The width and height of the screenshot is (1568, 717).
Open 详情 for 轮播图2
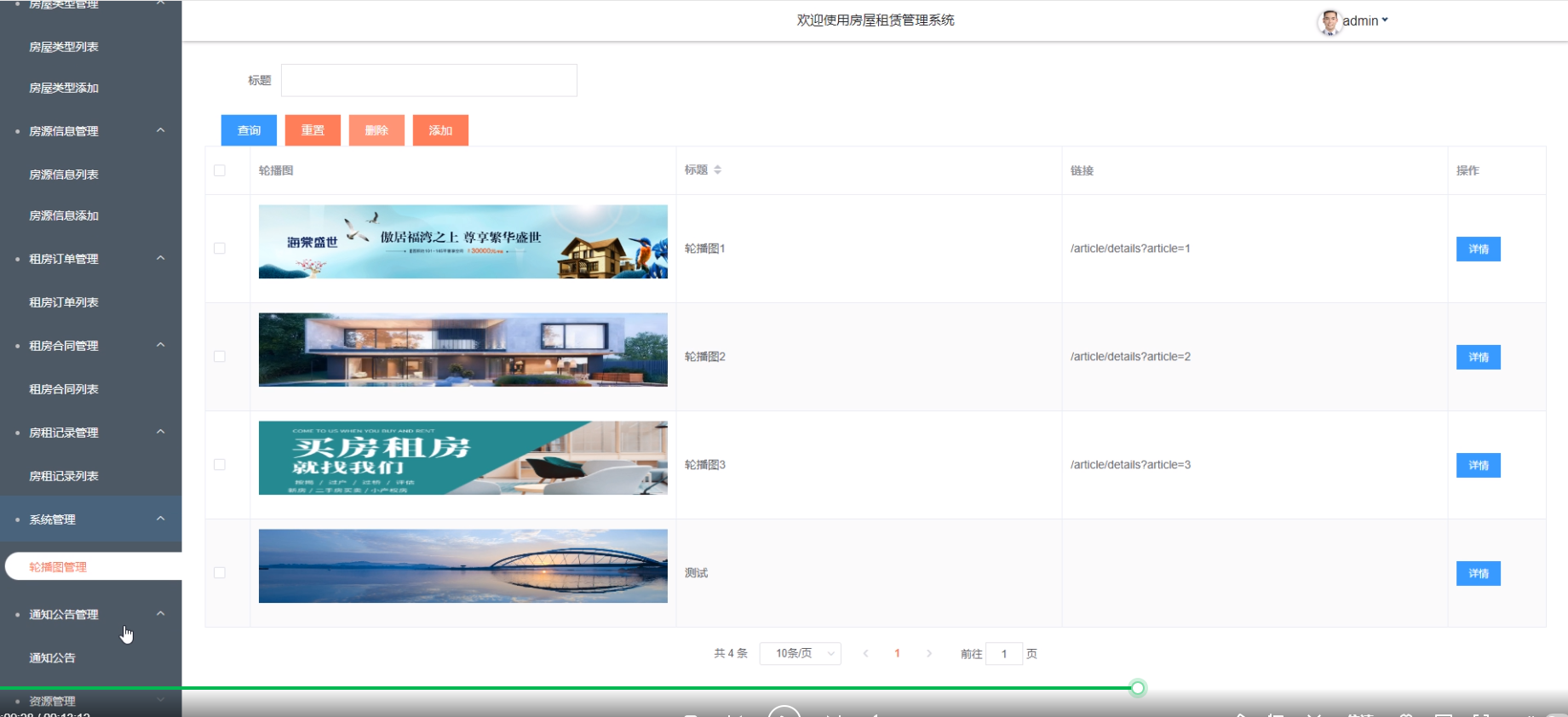pyautogui.click(x=1479, y=357)
